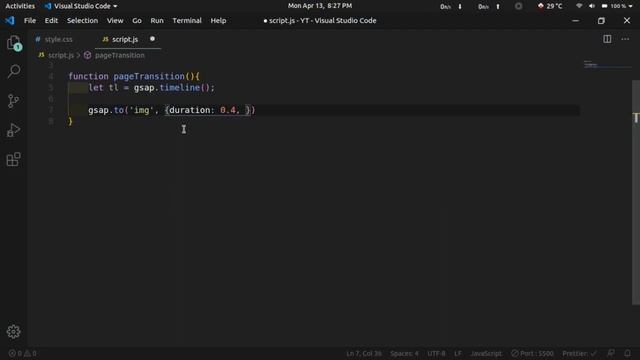
Task: Select the script.js tab
Action: click(125, 39)
